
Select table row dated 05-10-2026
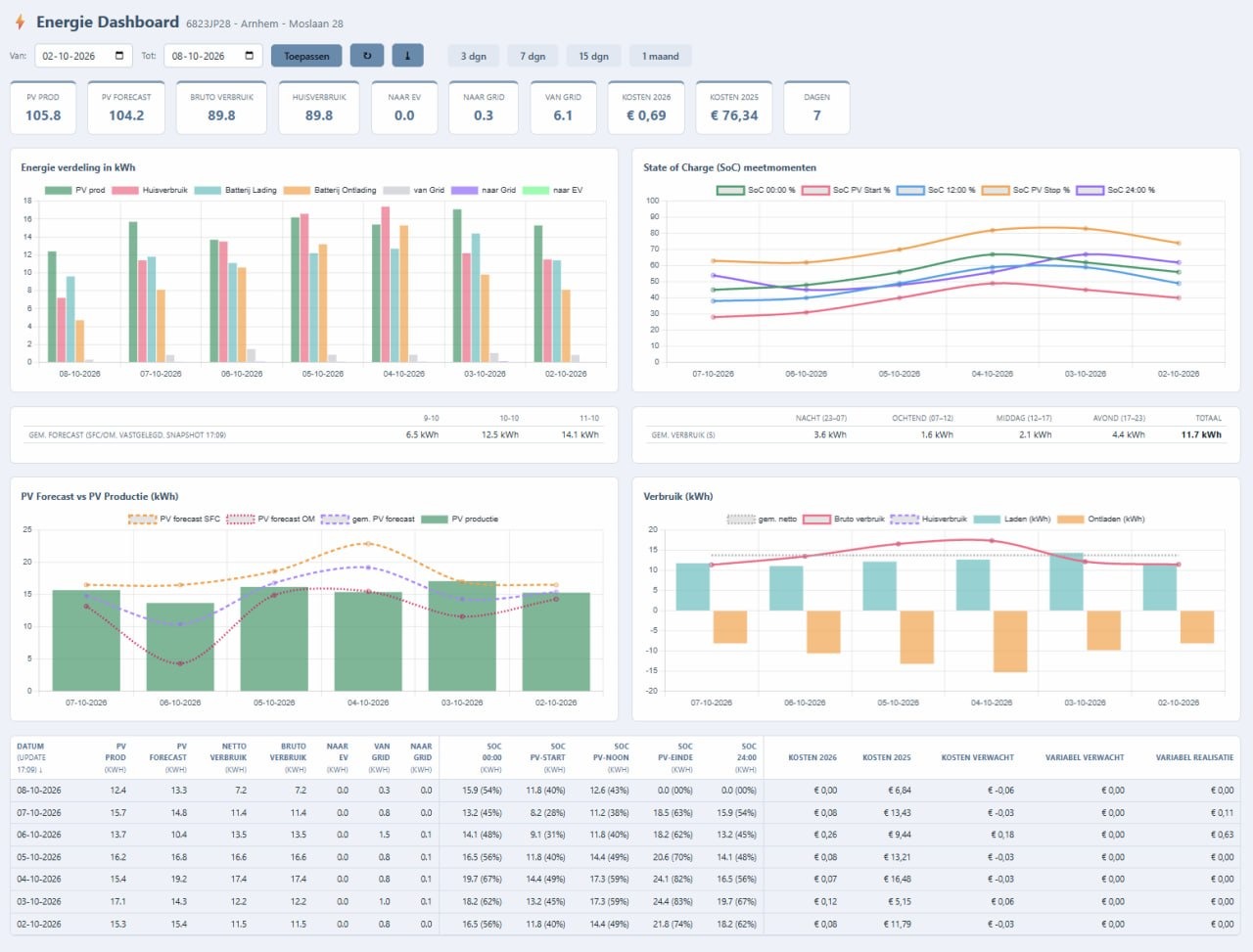tap(626, 857)
